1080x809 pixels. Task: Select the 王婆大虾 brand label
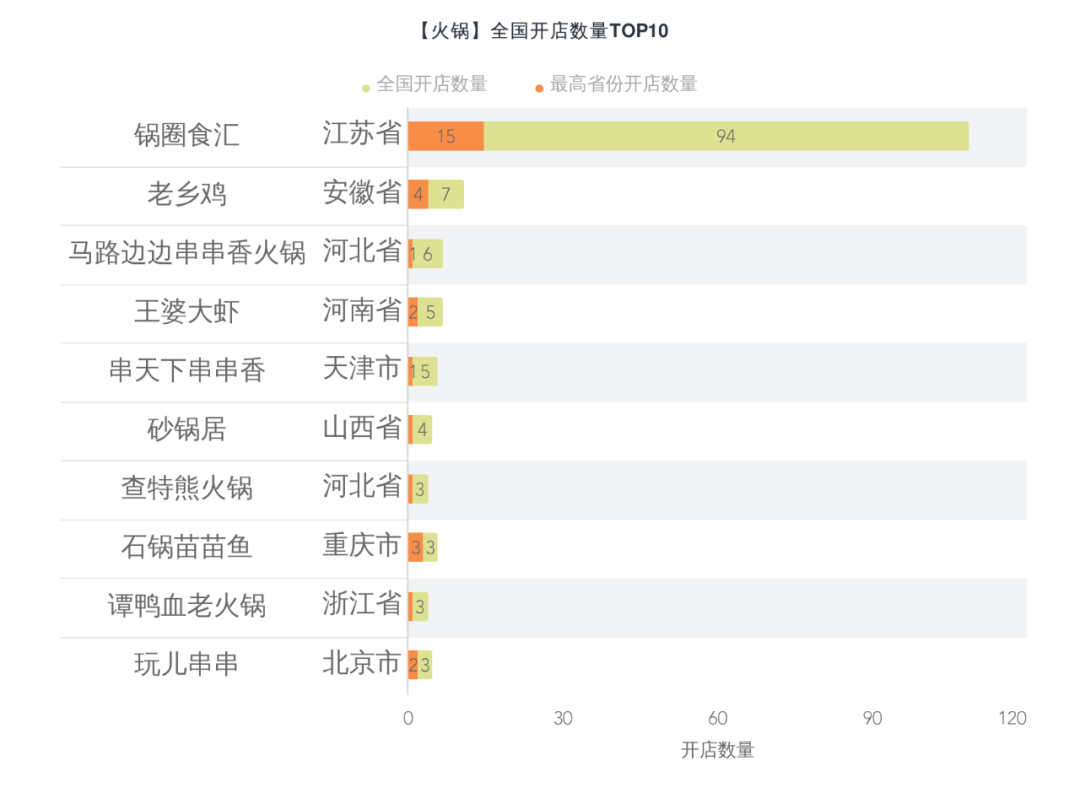point(187,311)
